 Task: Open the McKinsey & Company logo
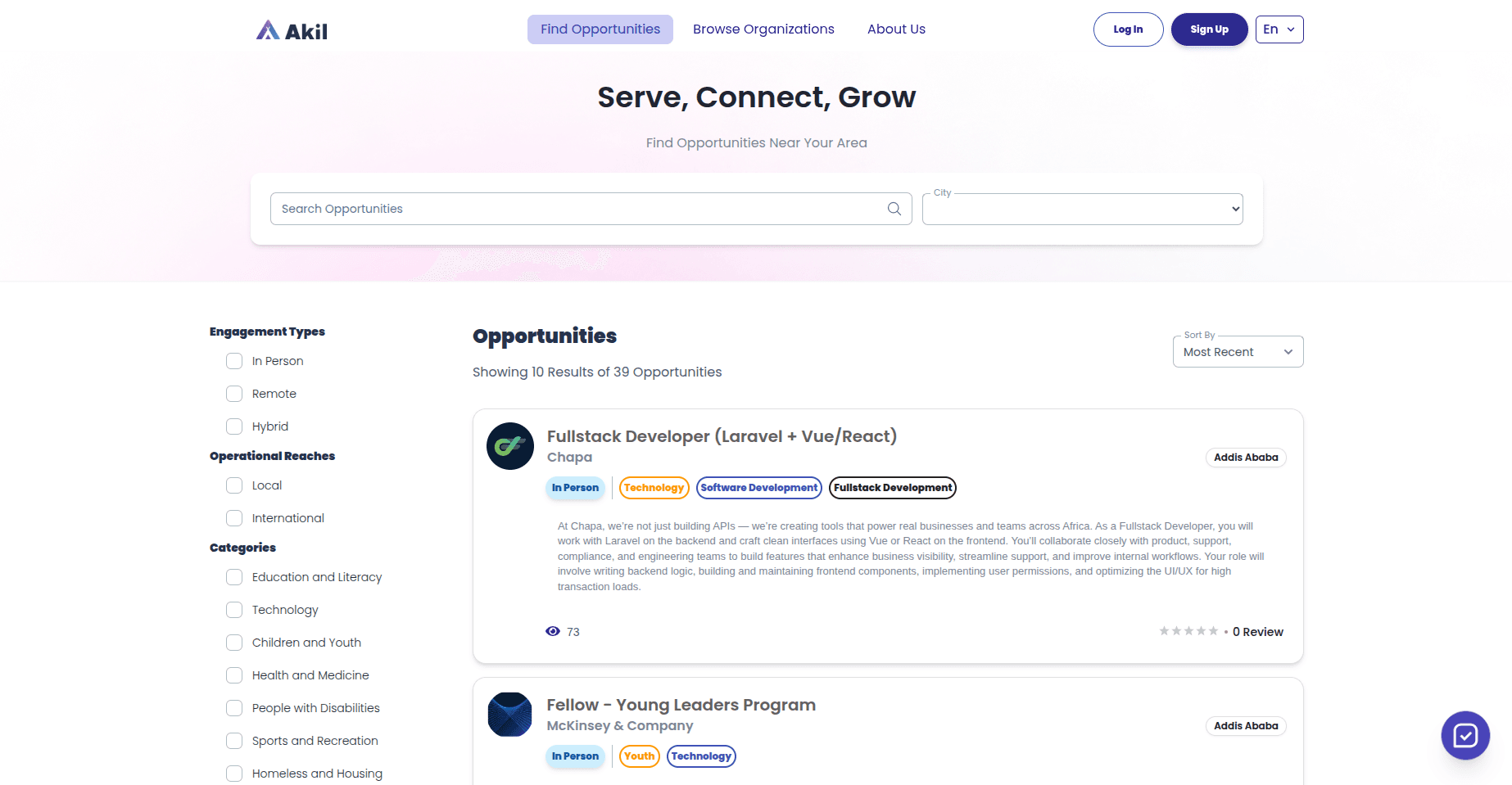coord(510,715)
